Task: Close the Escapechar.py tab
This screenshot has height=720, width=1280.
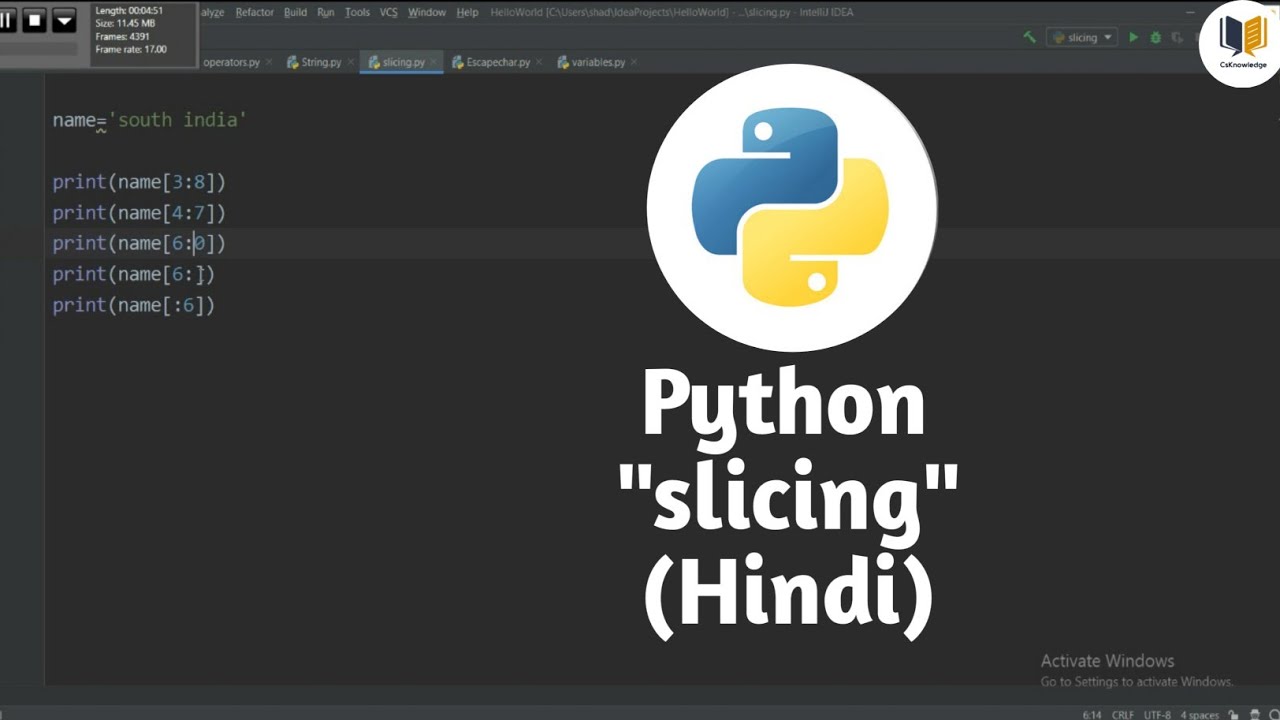Action: pyautogui.click(x=539, y=62)
